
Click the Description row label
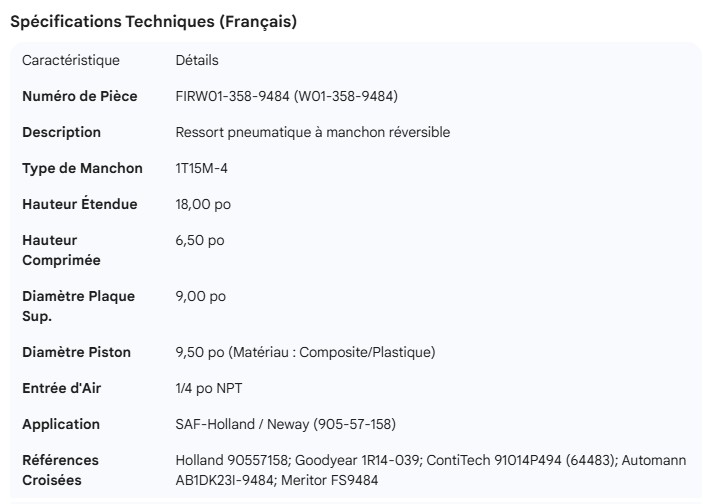point(62,132)
